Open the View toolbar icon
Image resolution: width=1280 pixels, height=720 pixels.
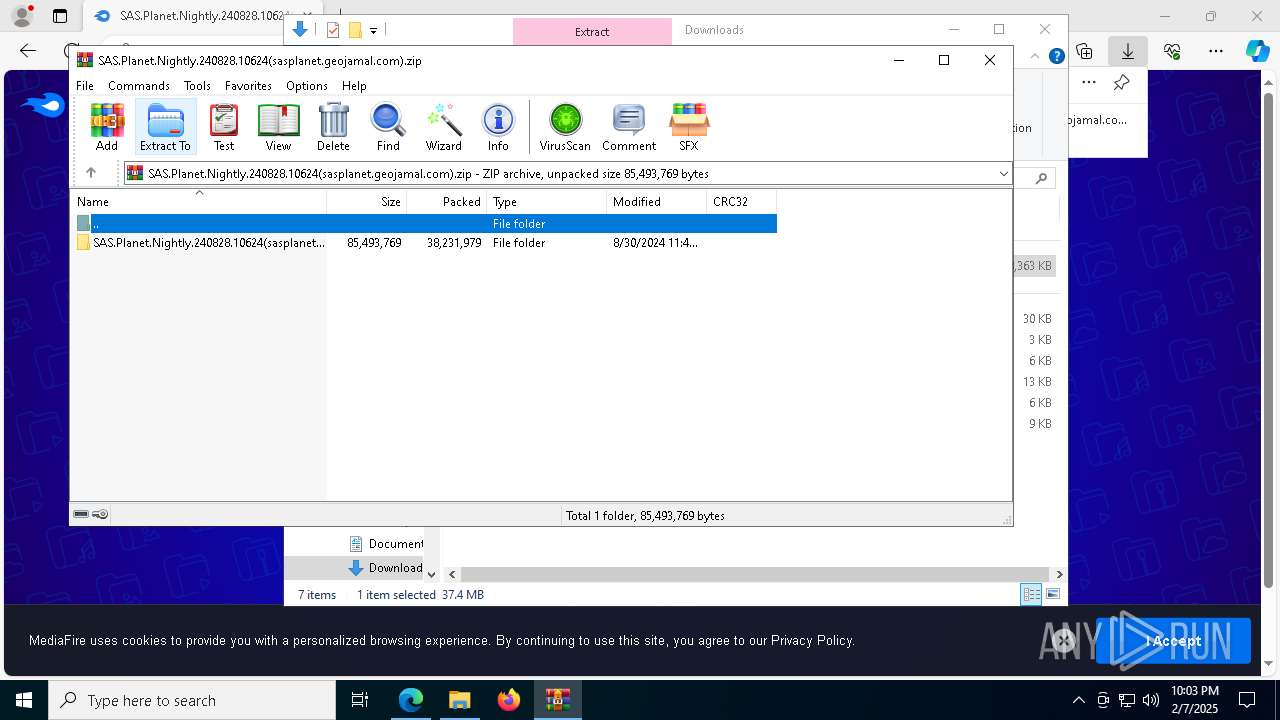pos(278,127)
